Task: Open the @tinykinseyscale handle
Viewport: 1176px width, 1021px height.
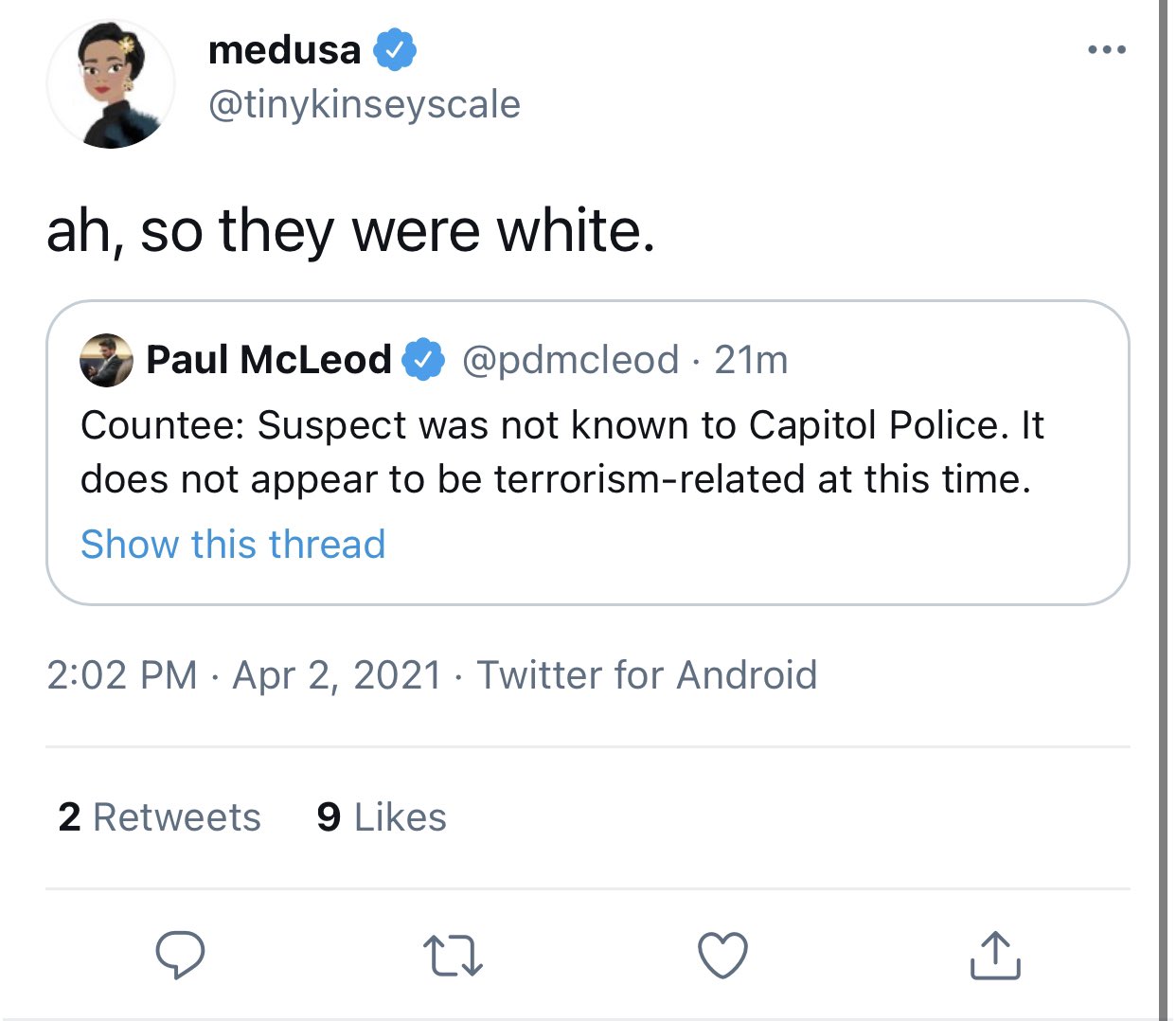Action: click(364, 104)
